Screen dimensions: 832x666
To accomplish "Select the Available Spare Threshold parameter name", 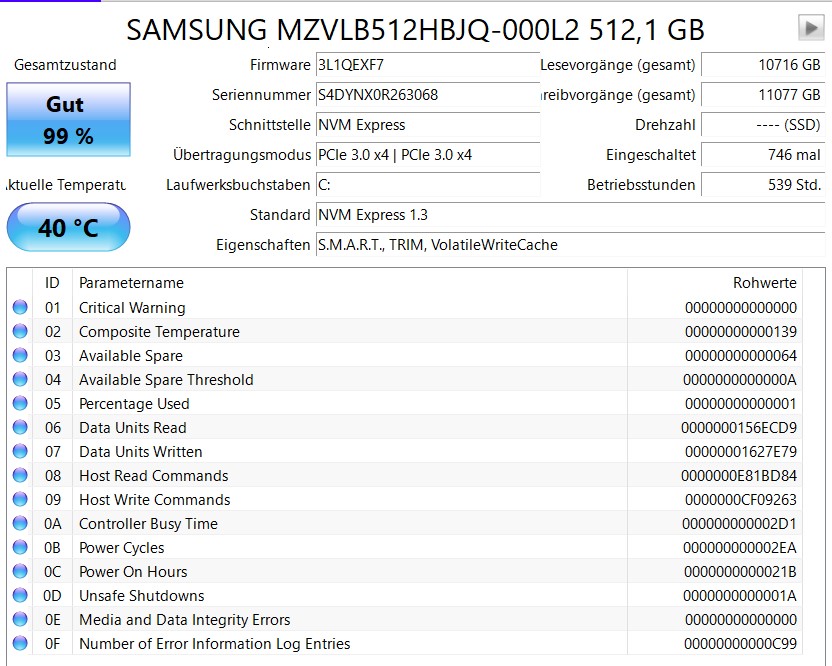I will (166, 379).
